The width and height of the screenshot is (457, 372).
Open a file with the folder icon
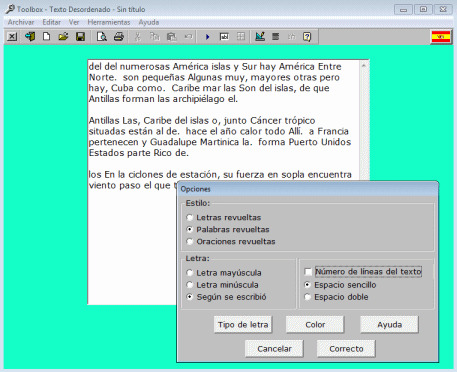point(63,37)
